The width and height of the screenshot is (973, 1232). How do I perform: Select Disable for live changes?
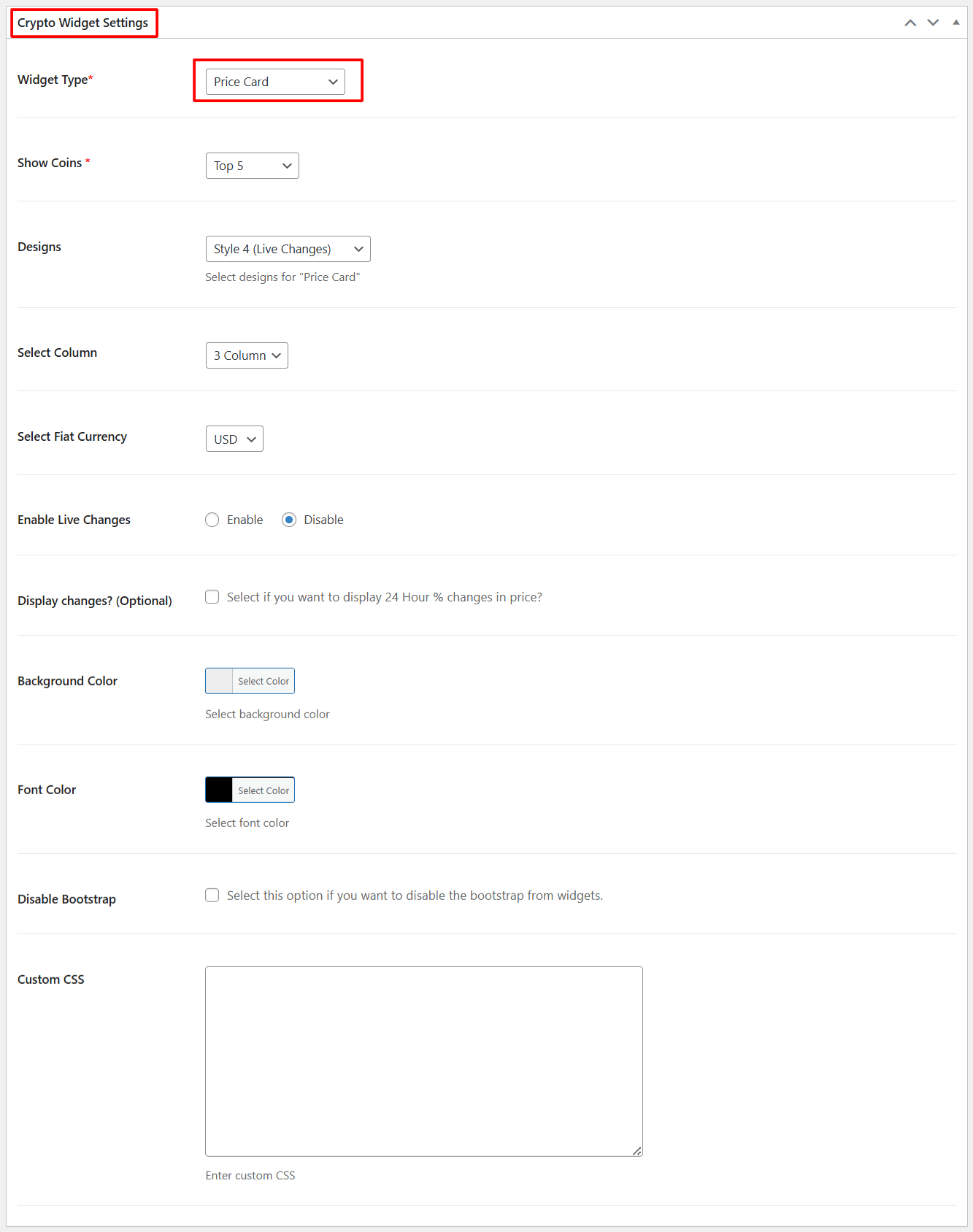tap(289, 520)
